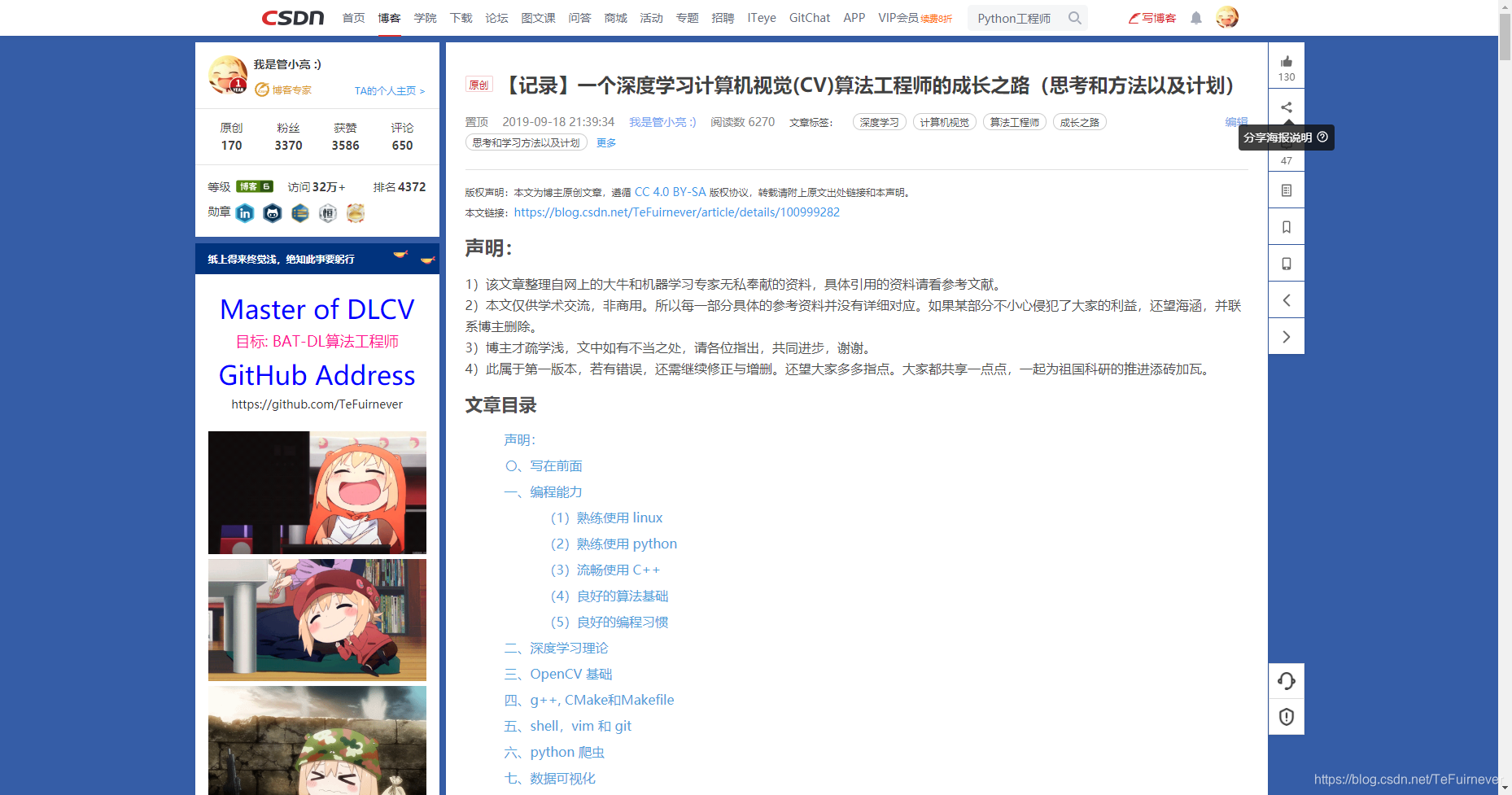
Task: Like the article with thumbs-up icon
Action: tap(1286, 62)
